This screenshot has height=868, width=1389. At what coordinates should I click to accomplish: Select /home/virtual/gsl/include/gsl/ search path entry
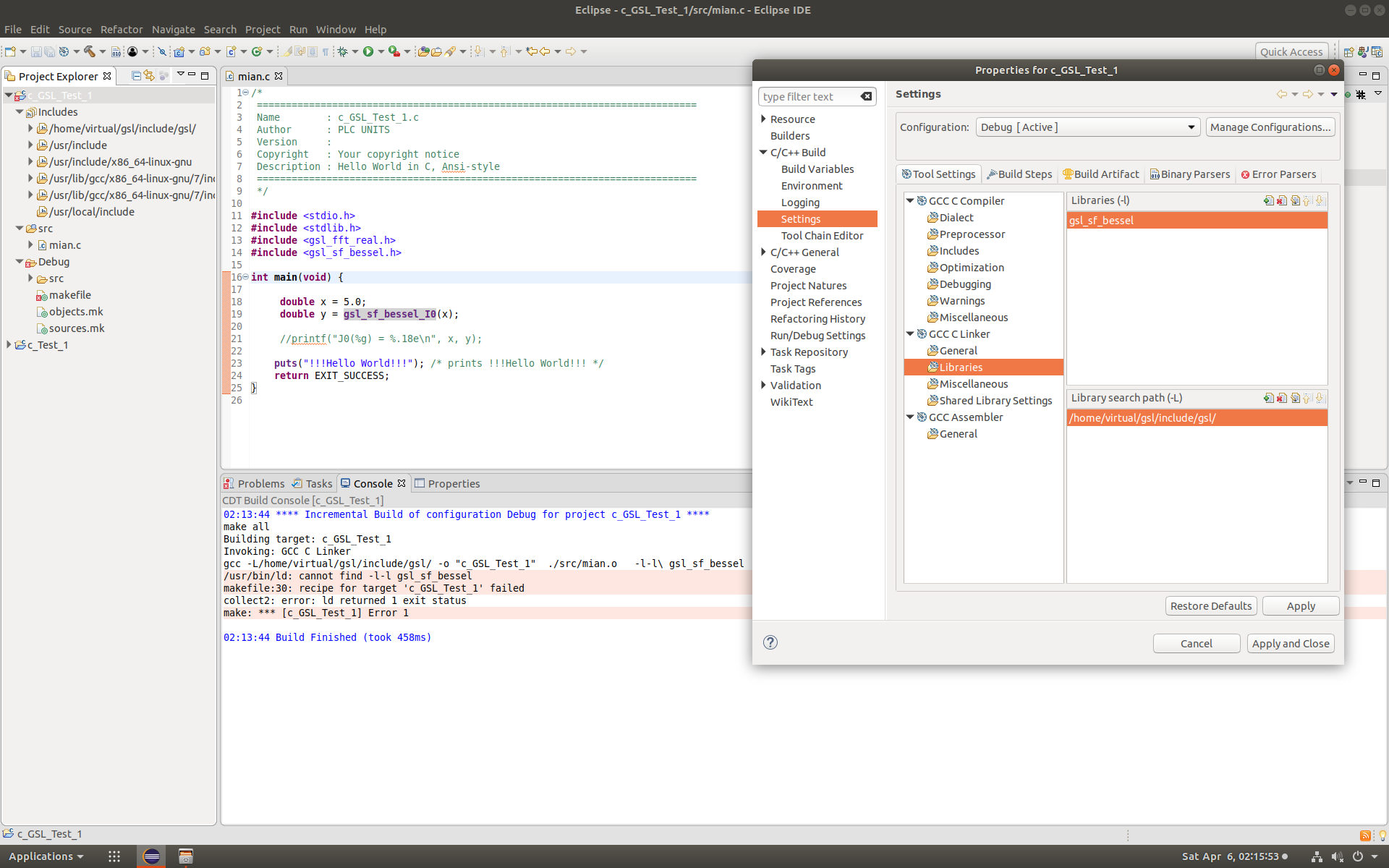coord(1197,418)
